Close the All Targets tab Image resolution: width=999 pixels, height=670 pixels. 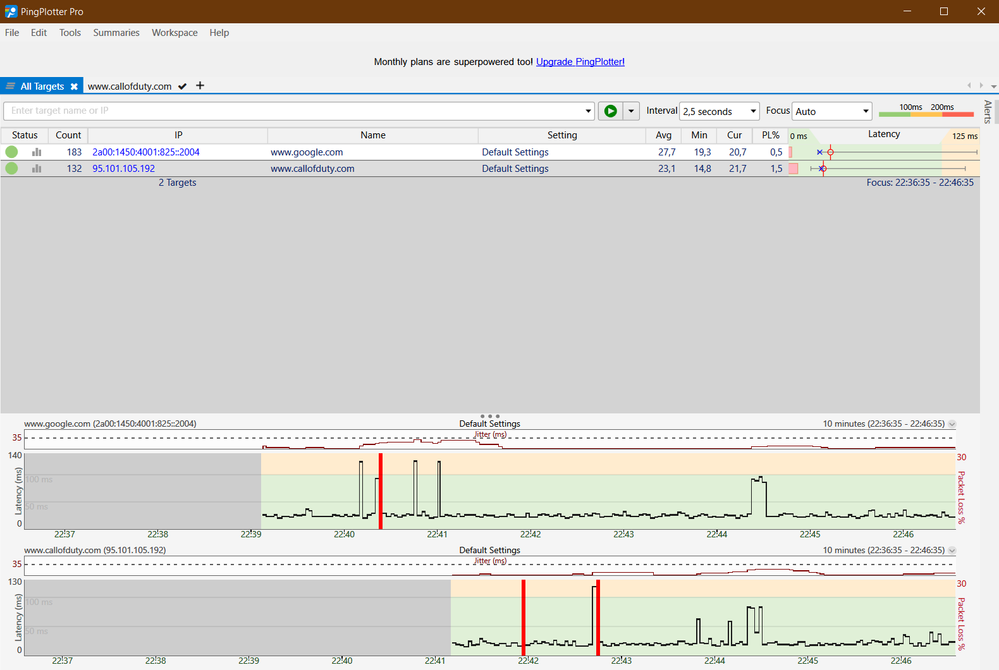74,87
